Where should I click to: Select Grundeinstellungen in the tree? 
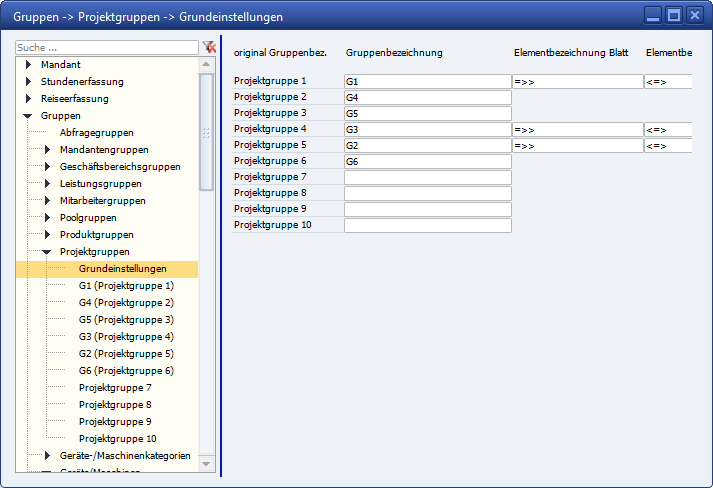pos(122,269)
